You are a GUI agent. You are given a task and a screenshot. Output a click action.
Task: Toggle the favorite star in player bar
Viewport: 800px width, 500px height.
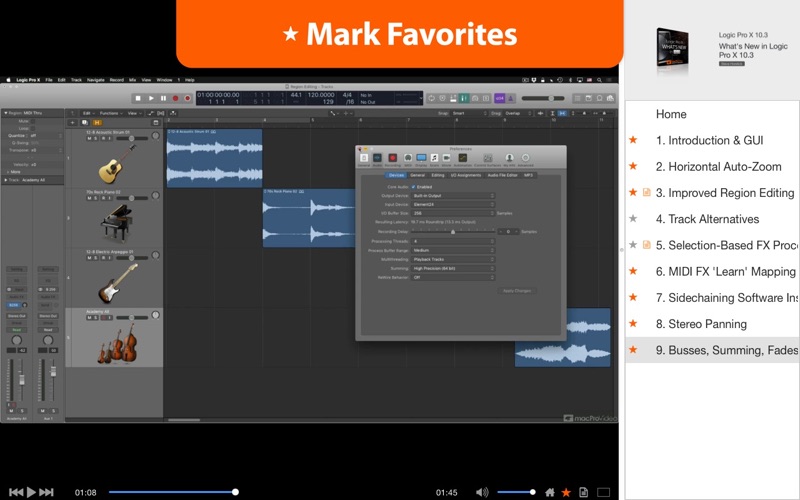566,492
